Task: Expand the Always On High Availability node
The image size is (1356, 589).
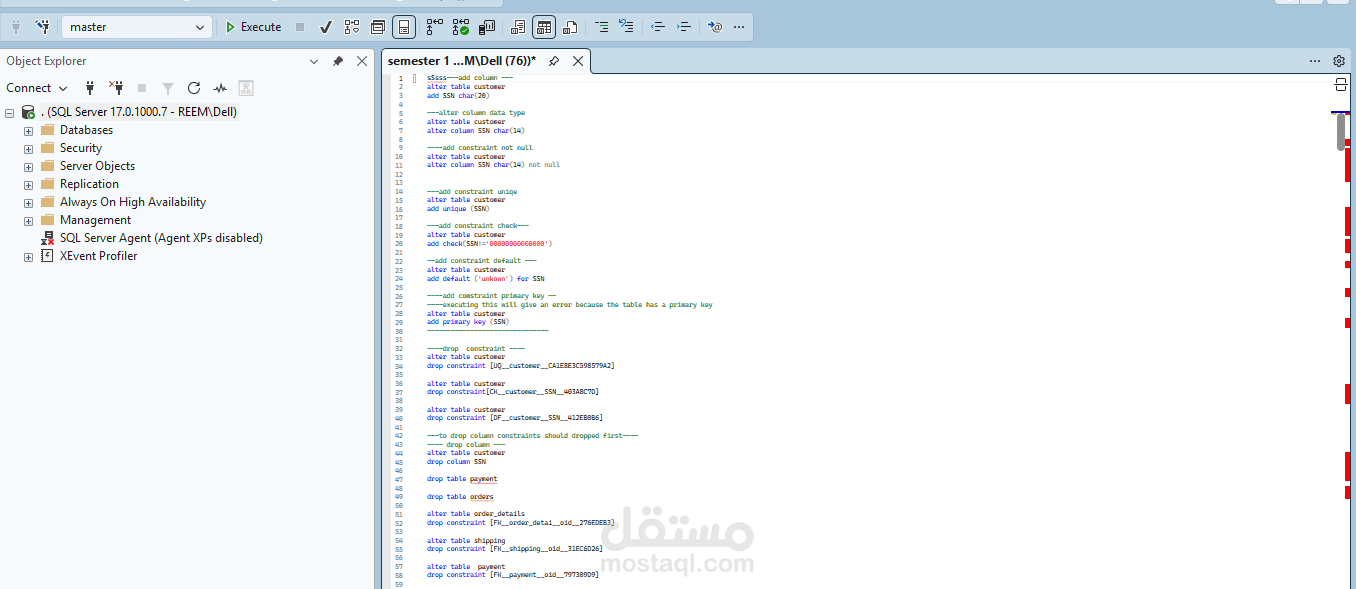Action: (28, 202)
